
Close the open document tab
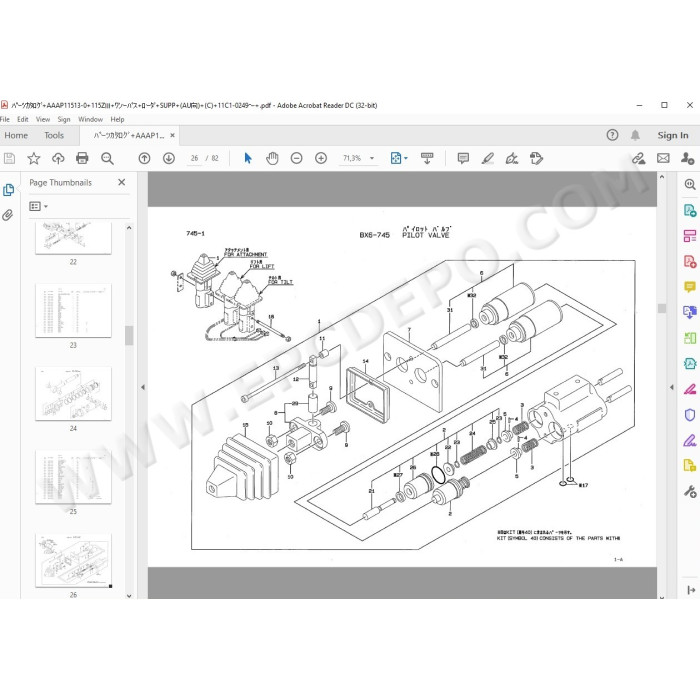tap(172, 135)
